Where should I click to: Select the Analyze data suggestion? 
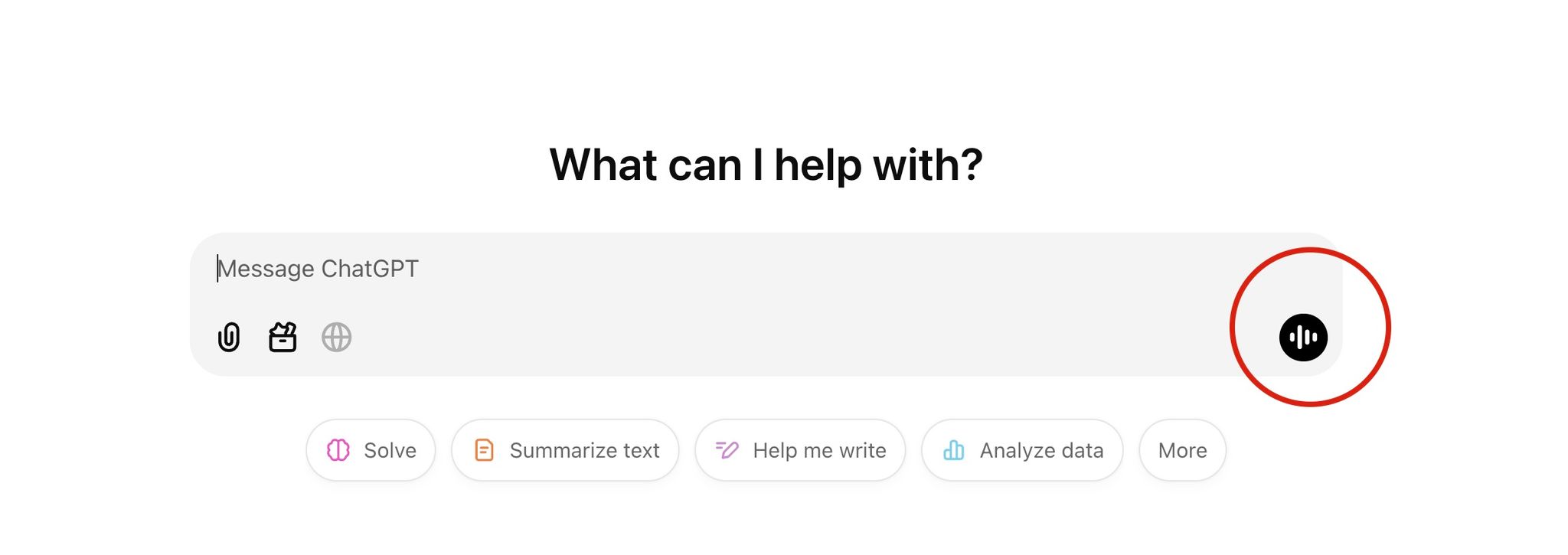(x=1022, y=450)
